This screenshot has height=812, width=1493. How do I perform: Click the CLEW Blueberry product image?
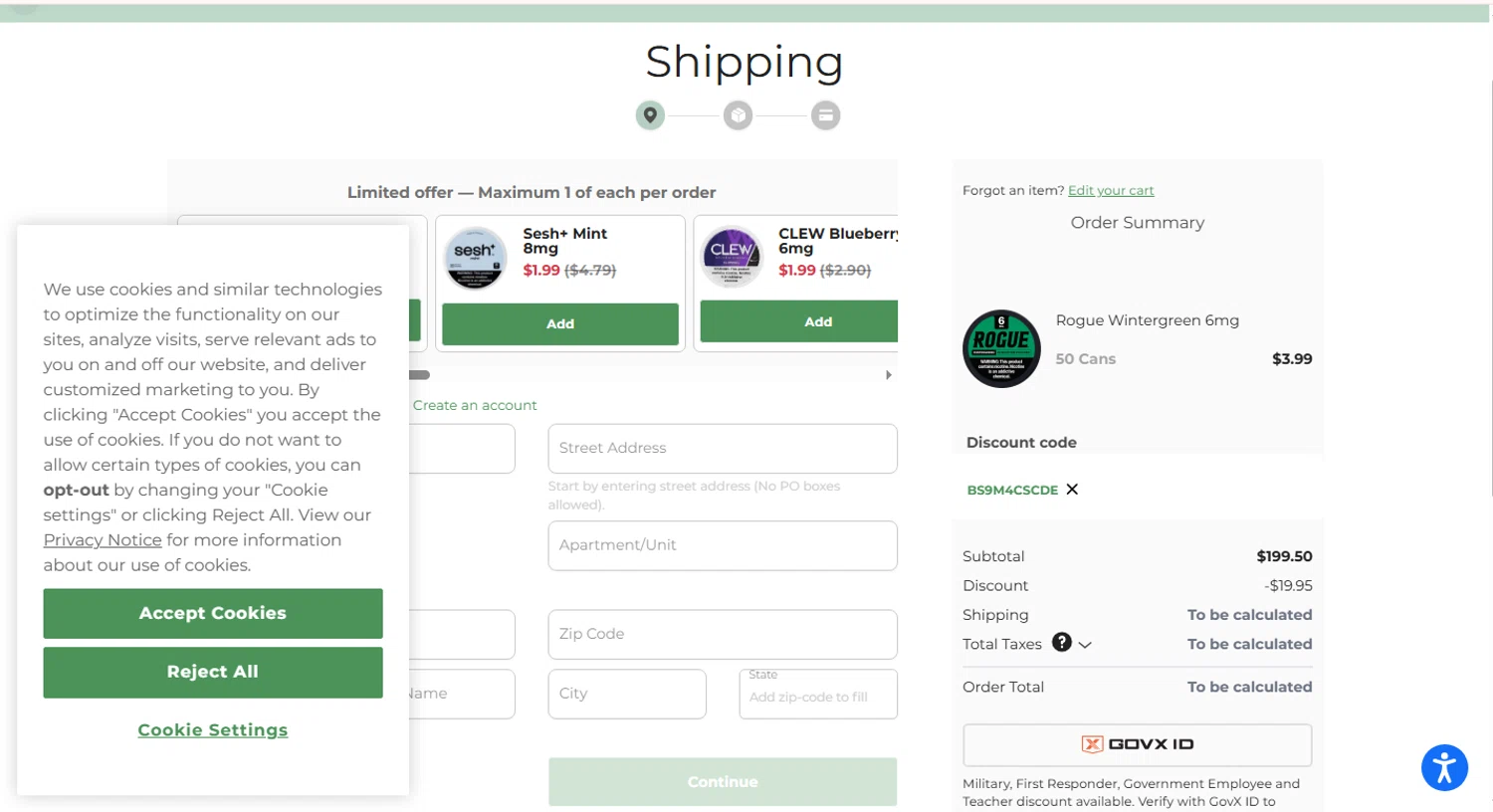click(732, 256)
